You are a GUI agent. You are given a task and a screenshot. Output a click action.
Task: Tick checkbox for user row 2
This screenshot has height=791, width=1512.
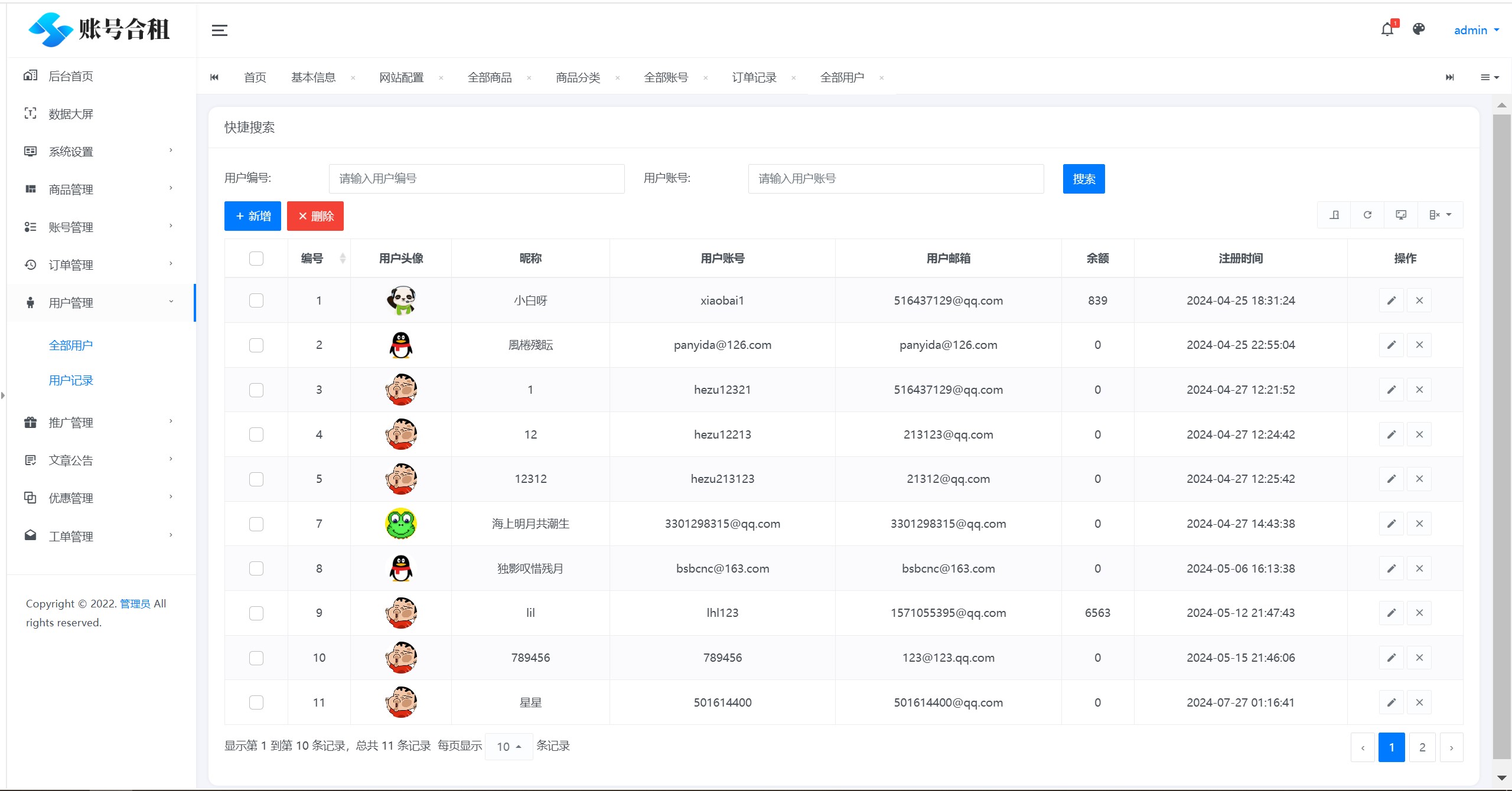[256, 345]
